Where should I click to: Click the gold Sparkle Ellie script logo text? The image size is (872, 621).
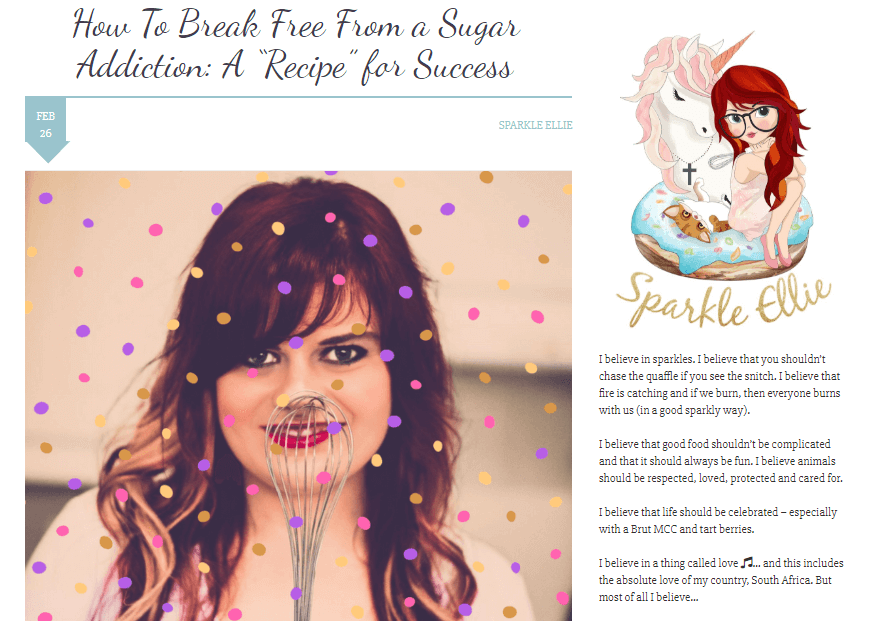click(723, 300)
